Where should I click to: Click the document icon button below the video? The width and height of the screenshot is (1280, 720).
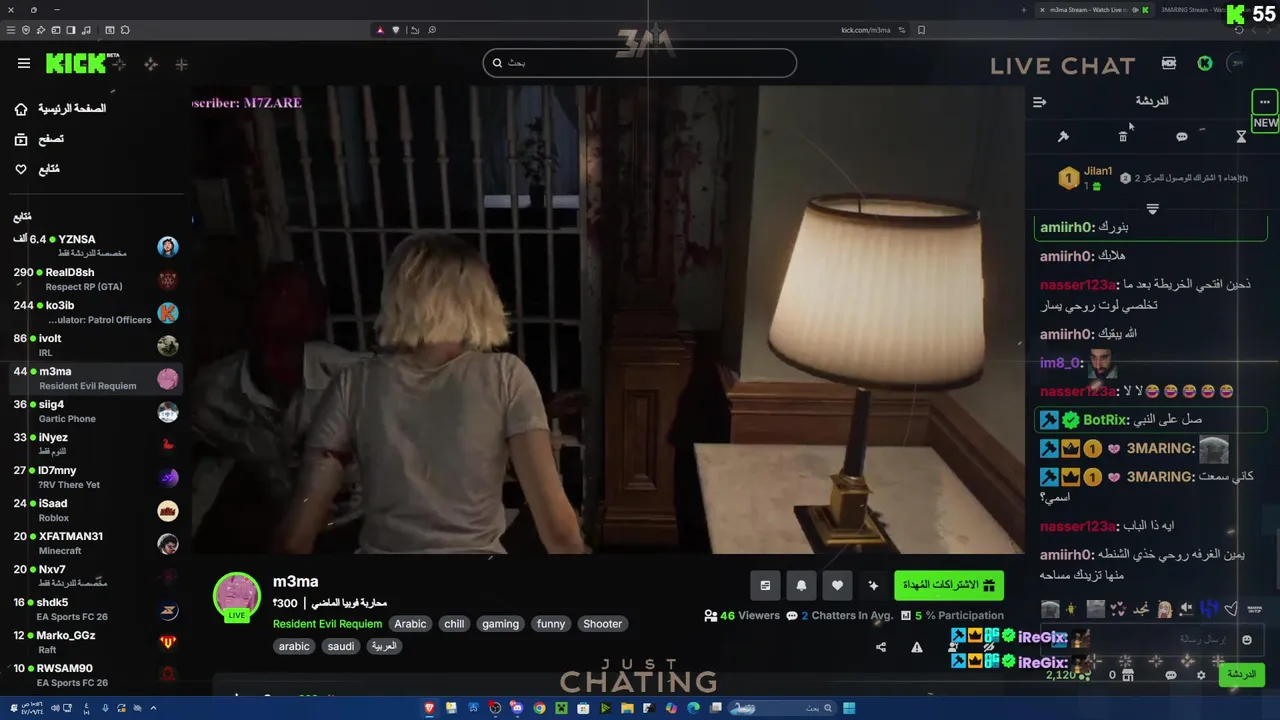point(765,585)
